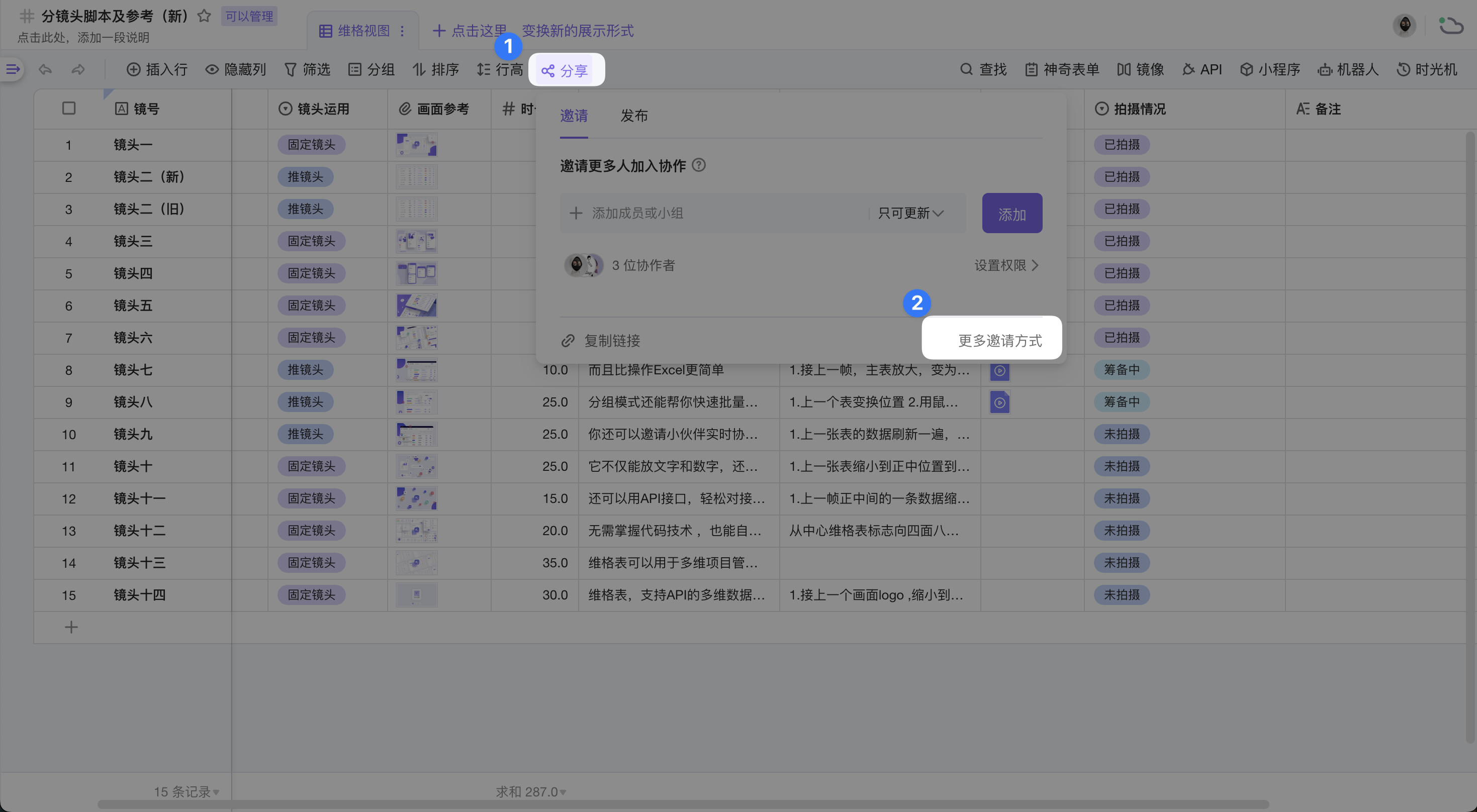Viewport: 1477px width, 812px height.
Task: Click the Hide columns (隐藏列) eye icon
Action: pyautogui.click(x=212, y=69)
